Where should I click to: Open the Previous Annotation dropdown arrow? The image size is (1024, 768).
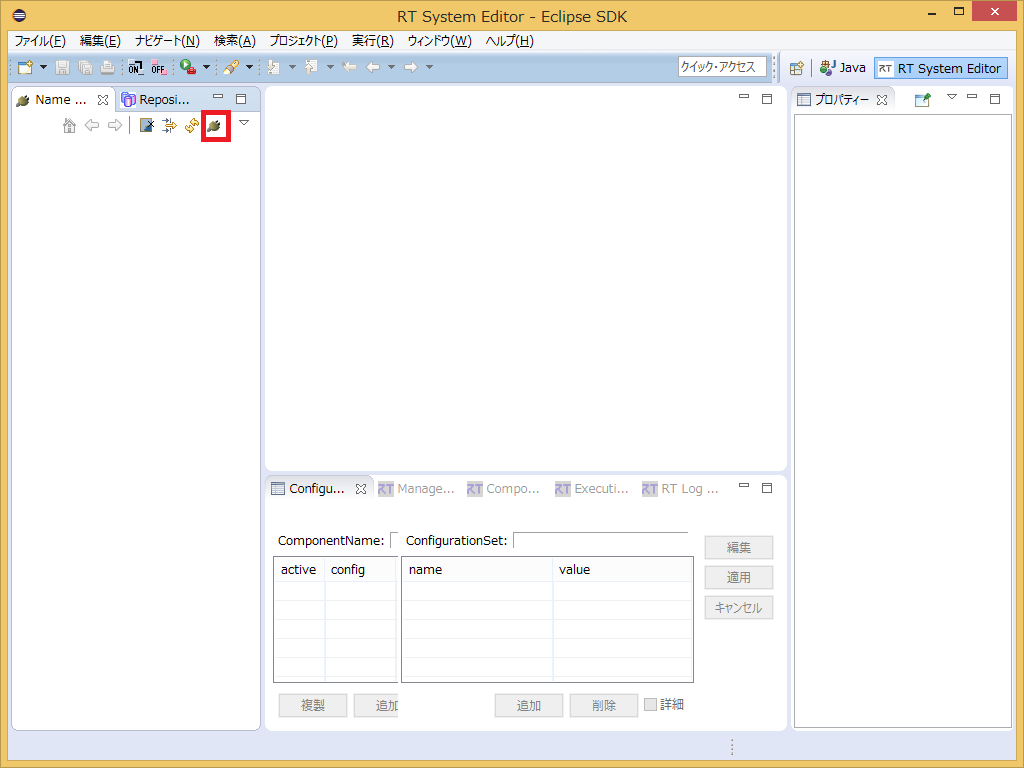(x=330, y=67)
